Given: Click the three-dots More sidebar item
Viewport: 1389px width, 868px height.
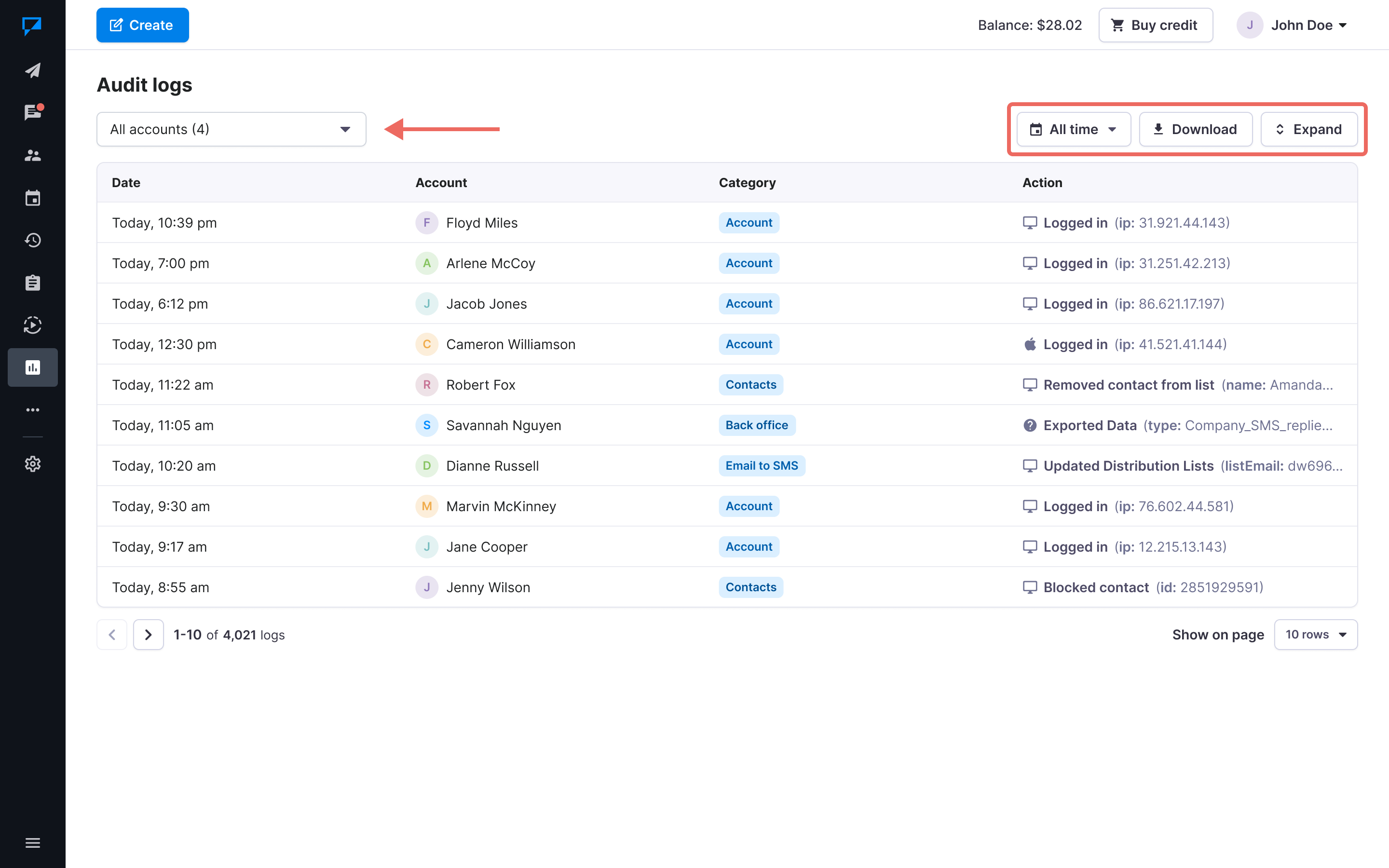Looking at the screenshot, I should click(x=33, y=410).
